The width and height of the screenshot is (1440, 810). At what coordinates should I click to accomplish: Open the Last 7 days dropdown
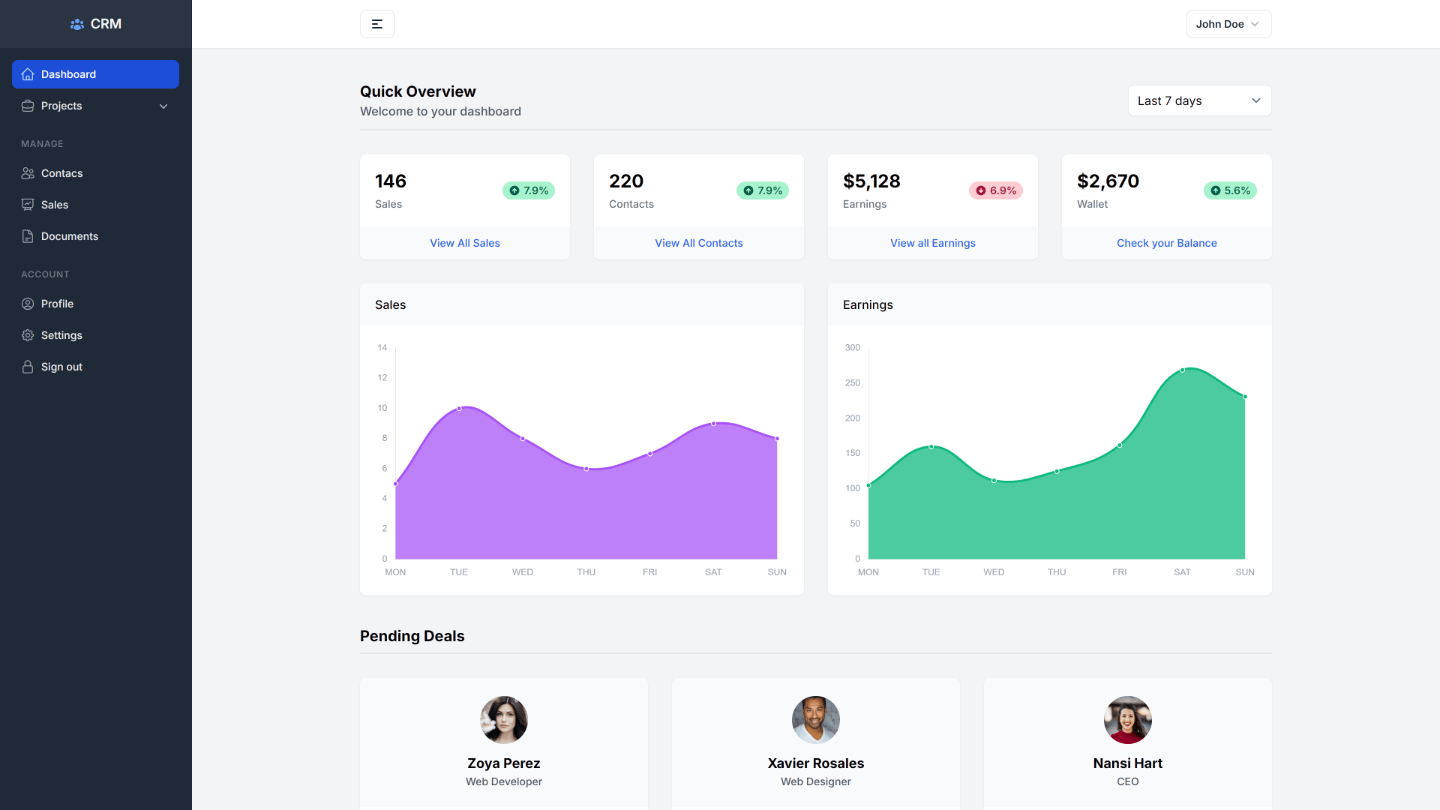[x=1199, y=100]
